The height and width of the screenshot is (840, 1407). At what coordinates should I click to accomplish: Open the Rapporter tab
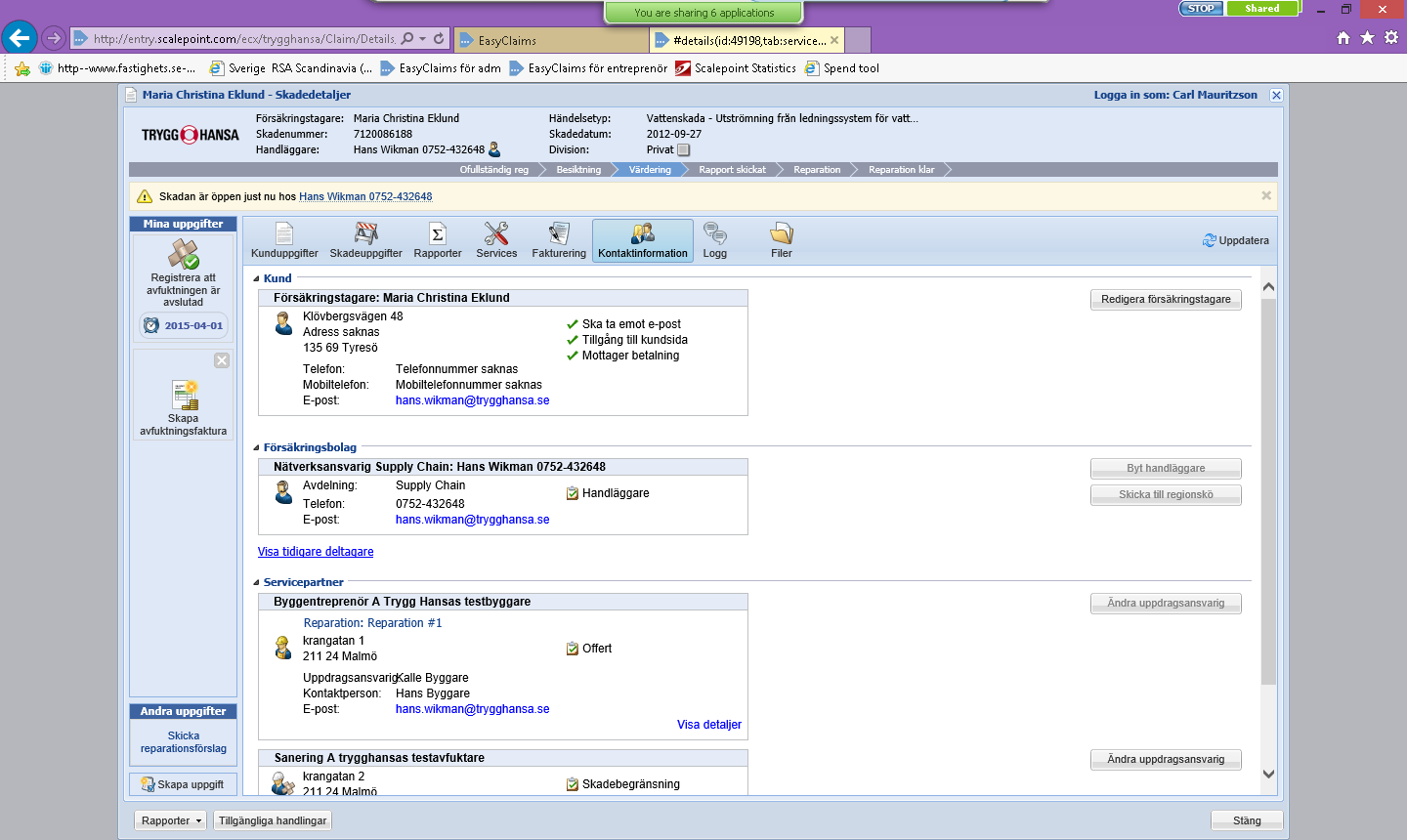(x=438, y=240)
